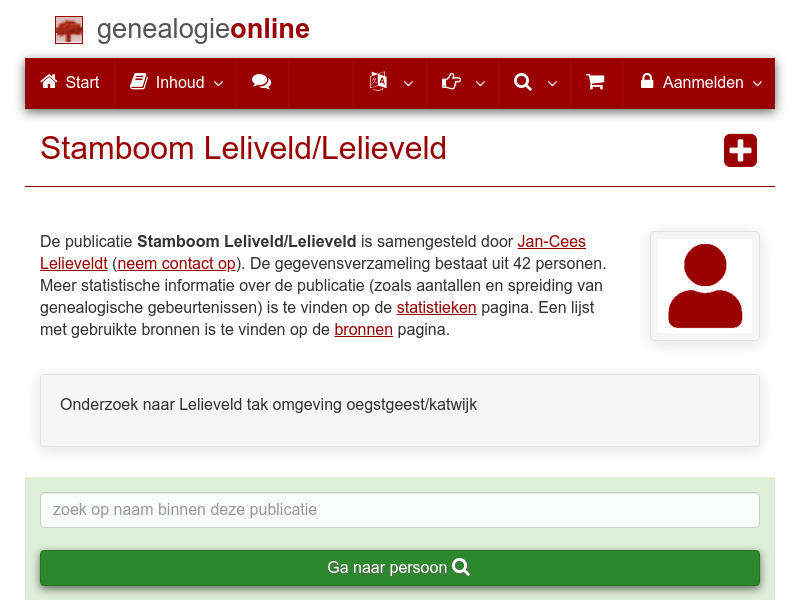The image size is (800, 600).
Task: Click the name search input field
Action: (x=399, y=510)
